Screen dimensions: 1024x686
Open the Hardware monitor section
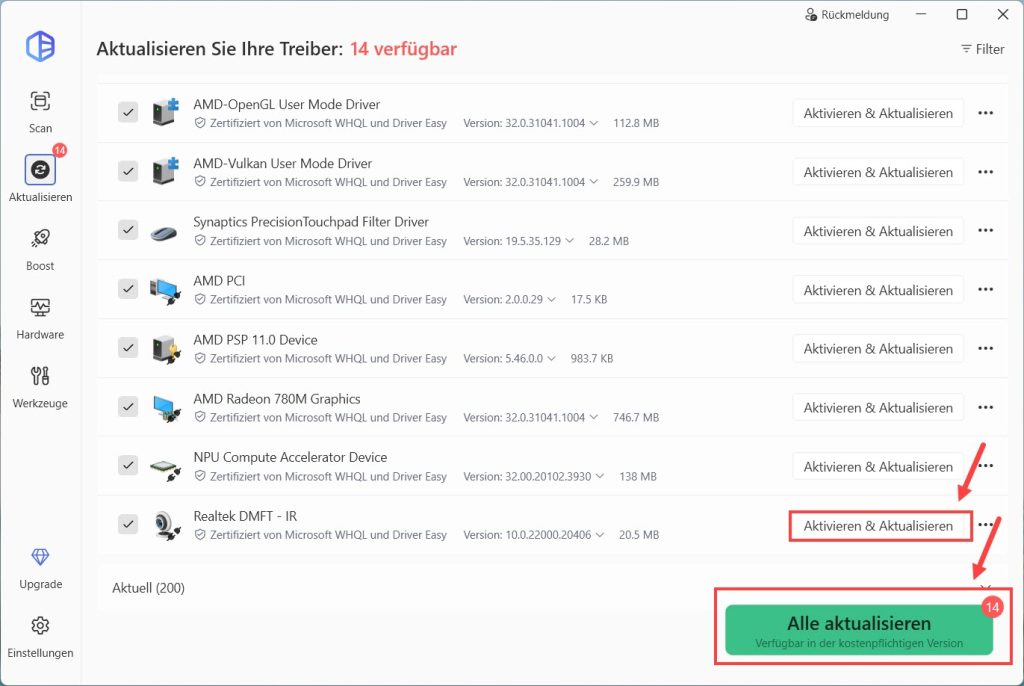[40, 318]
